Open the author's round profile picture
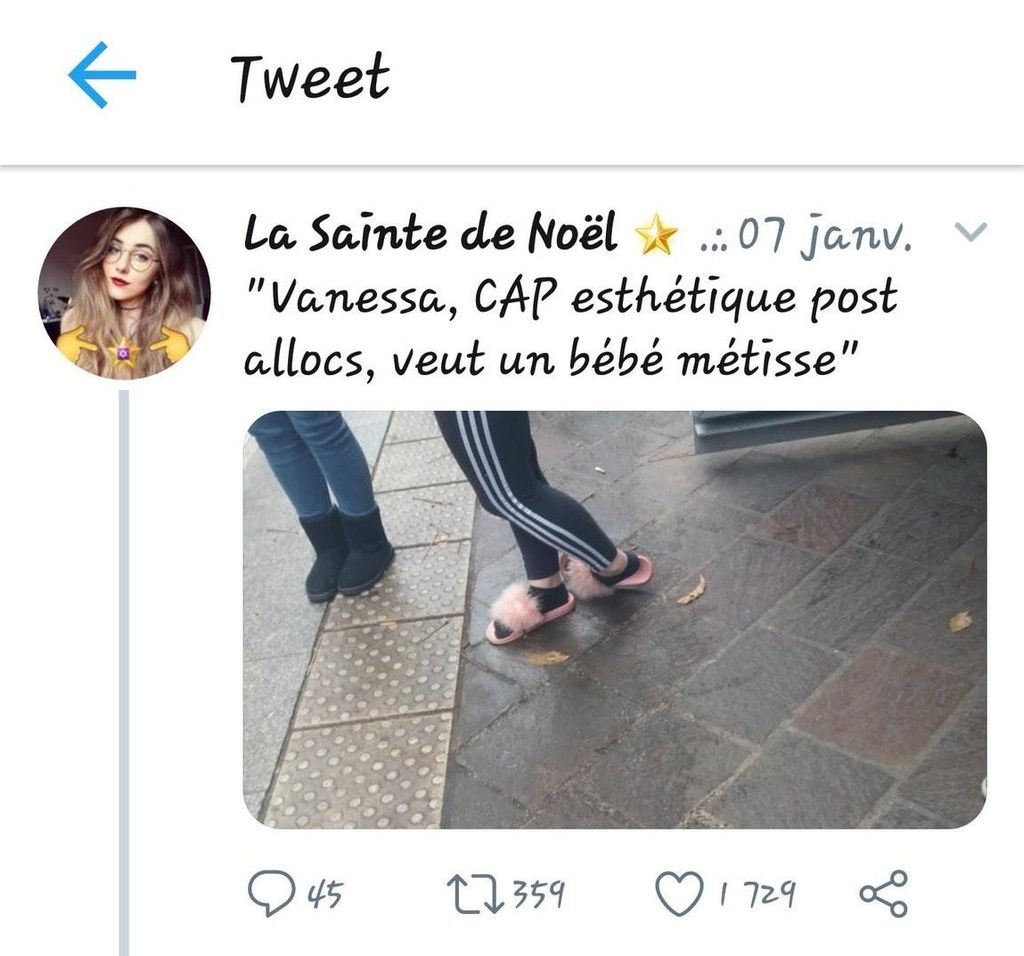 [x=124, y=294]
